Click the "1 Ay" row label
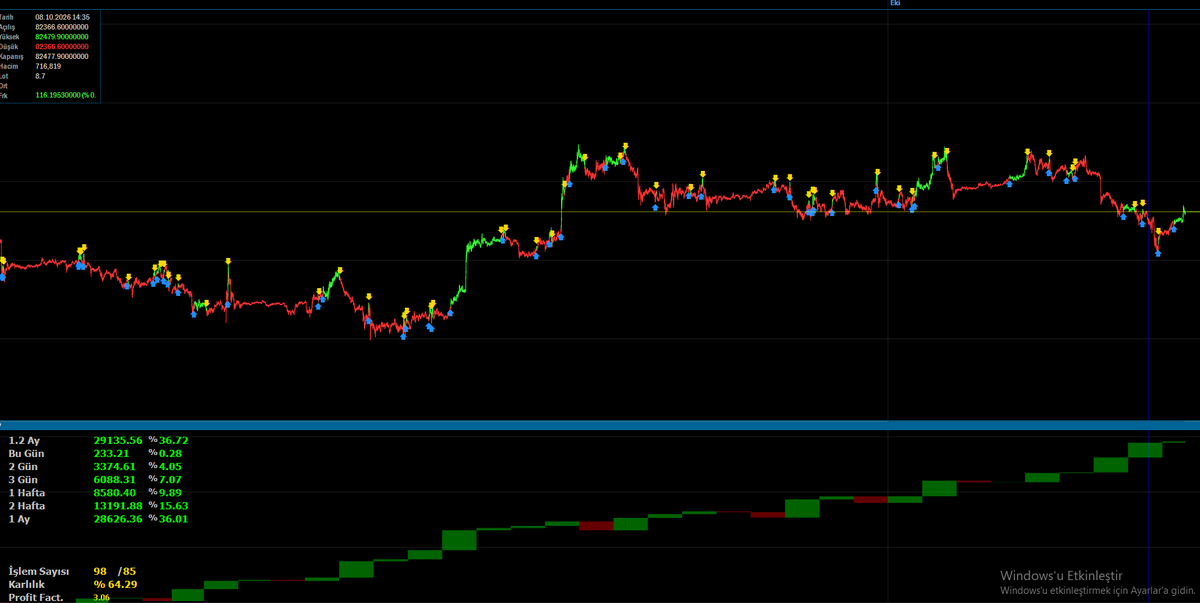 (20, 518)
